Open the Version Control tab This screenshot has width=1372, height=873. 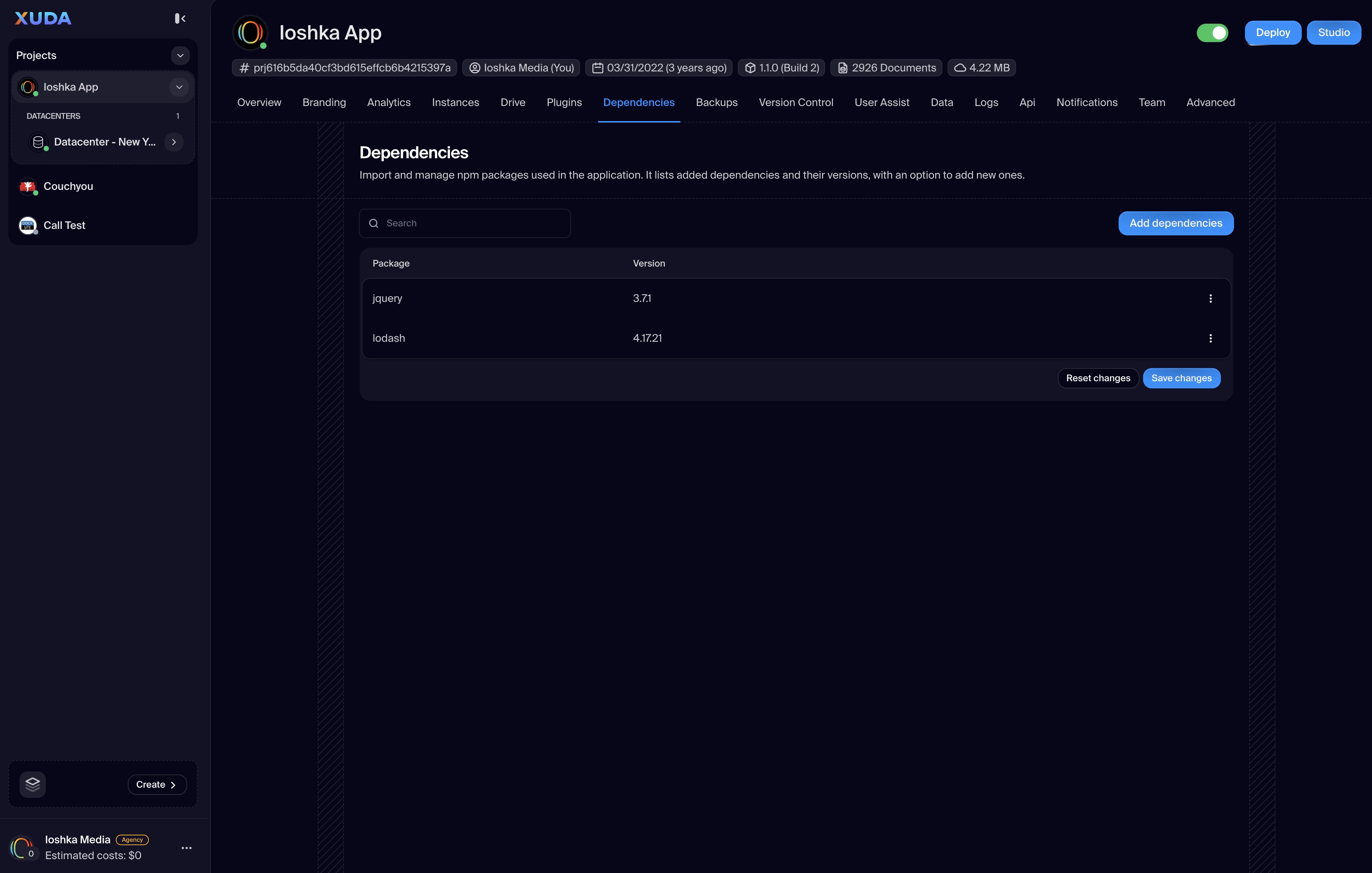pyautogui.click(x=795, y=103)
